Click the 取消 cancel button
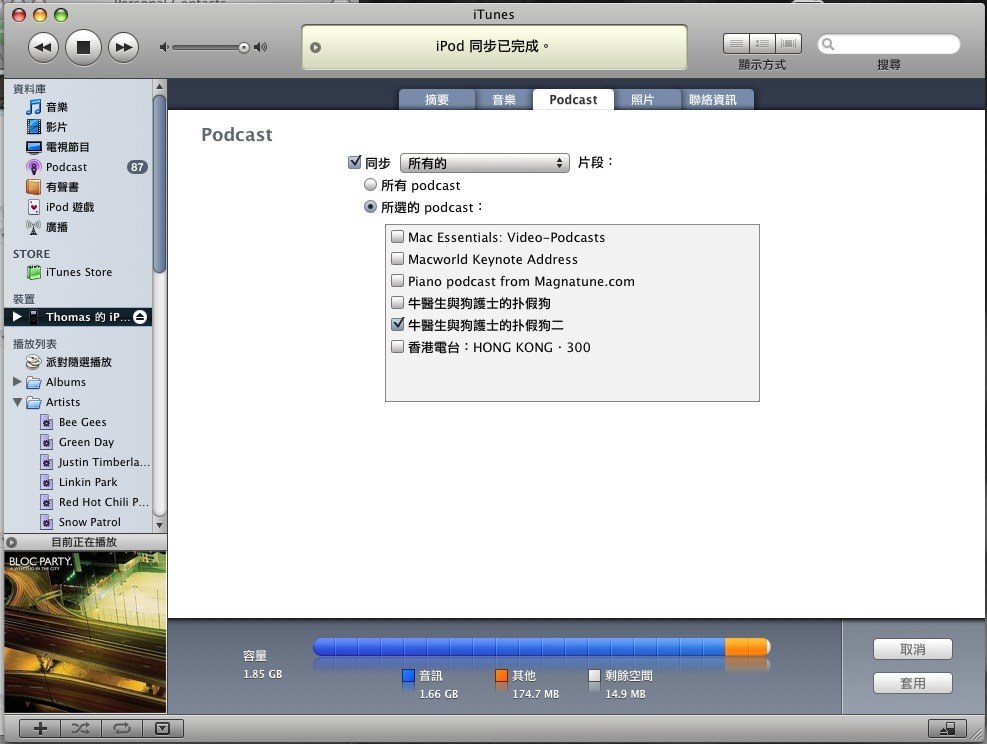The image size is (987, 744). coord(913,649)
